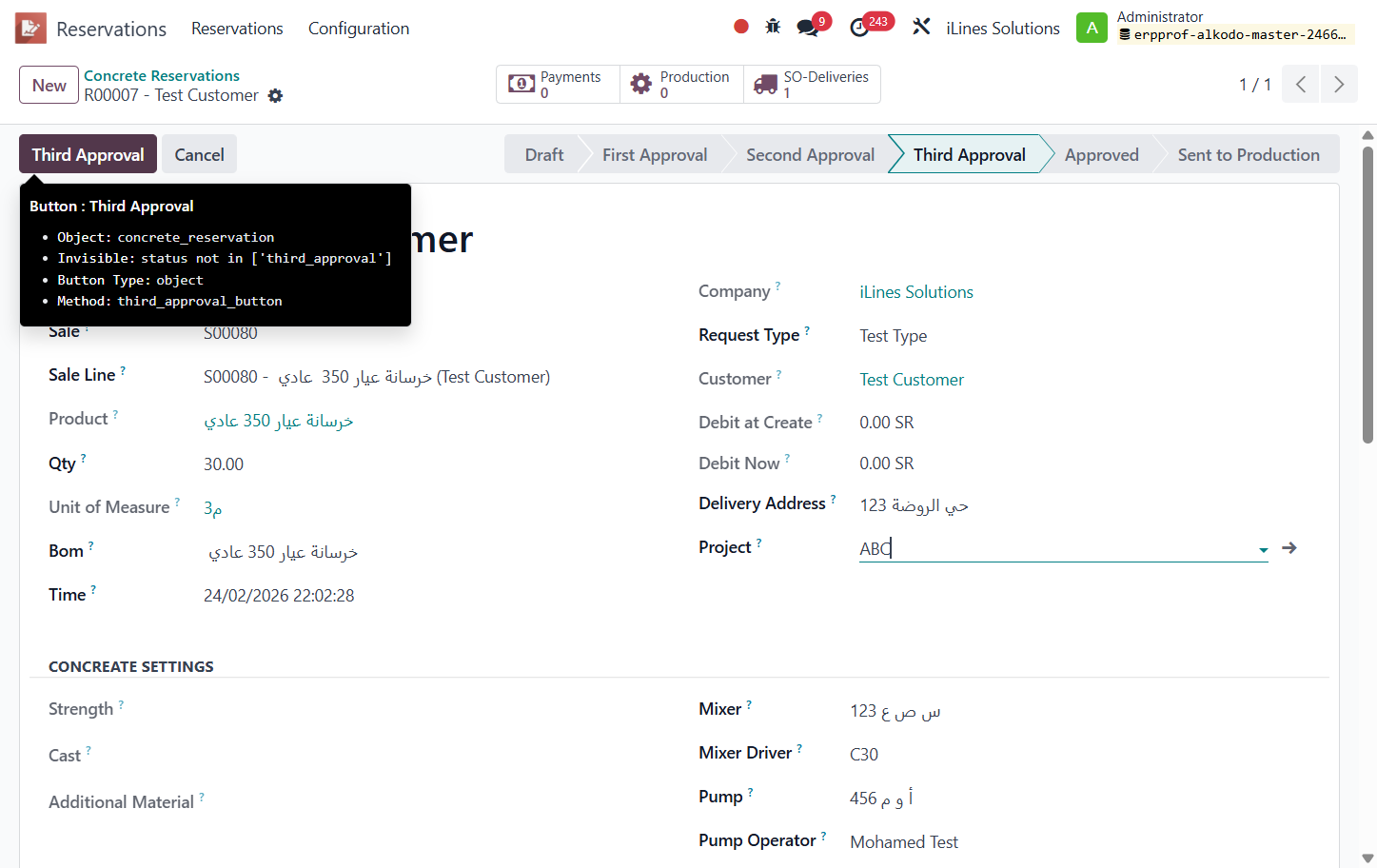Image resolution: width=1377 pixels, height=868 pixels.
Task: Open the Production smart button
Action: pyautogui.click(x=682, y=84)
